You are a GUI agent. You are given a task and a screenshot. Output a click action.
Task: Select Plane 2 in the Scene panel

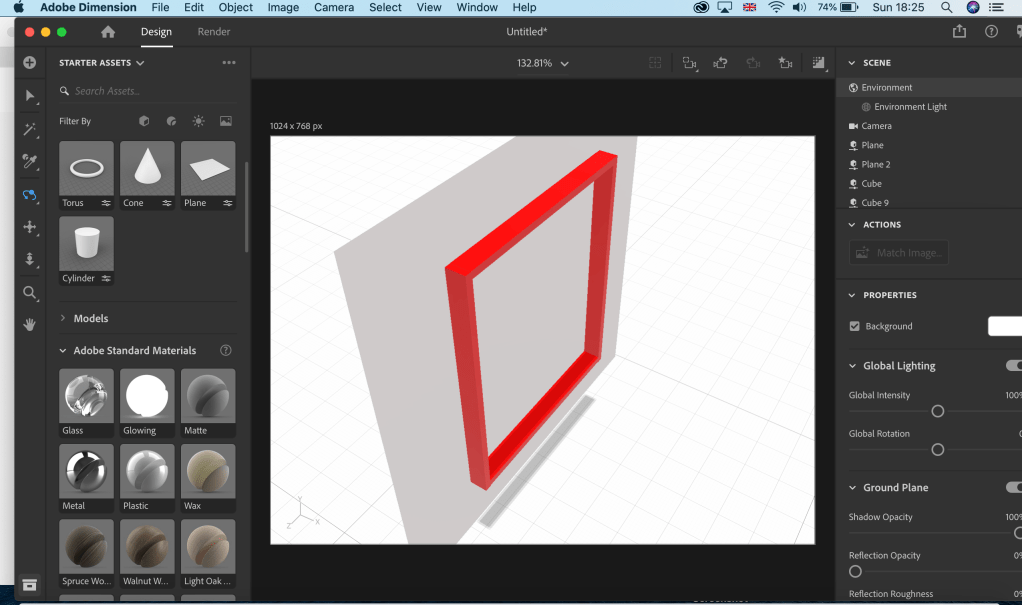[875, 164]
